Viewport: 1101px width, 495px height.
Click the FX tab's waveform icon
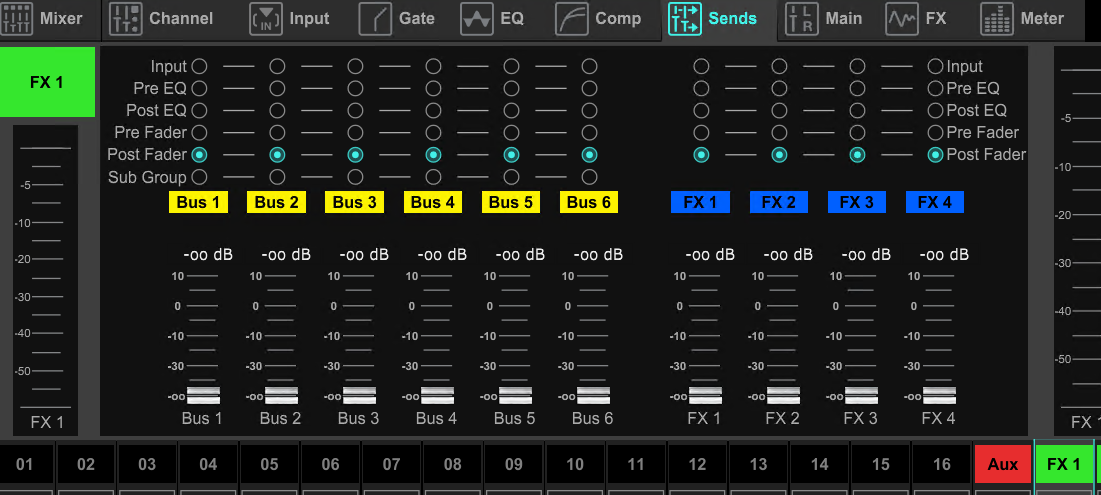(902, 19)
